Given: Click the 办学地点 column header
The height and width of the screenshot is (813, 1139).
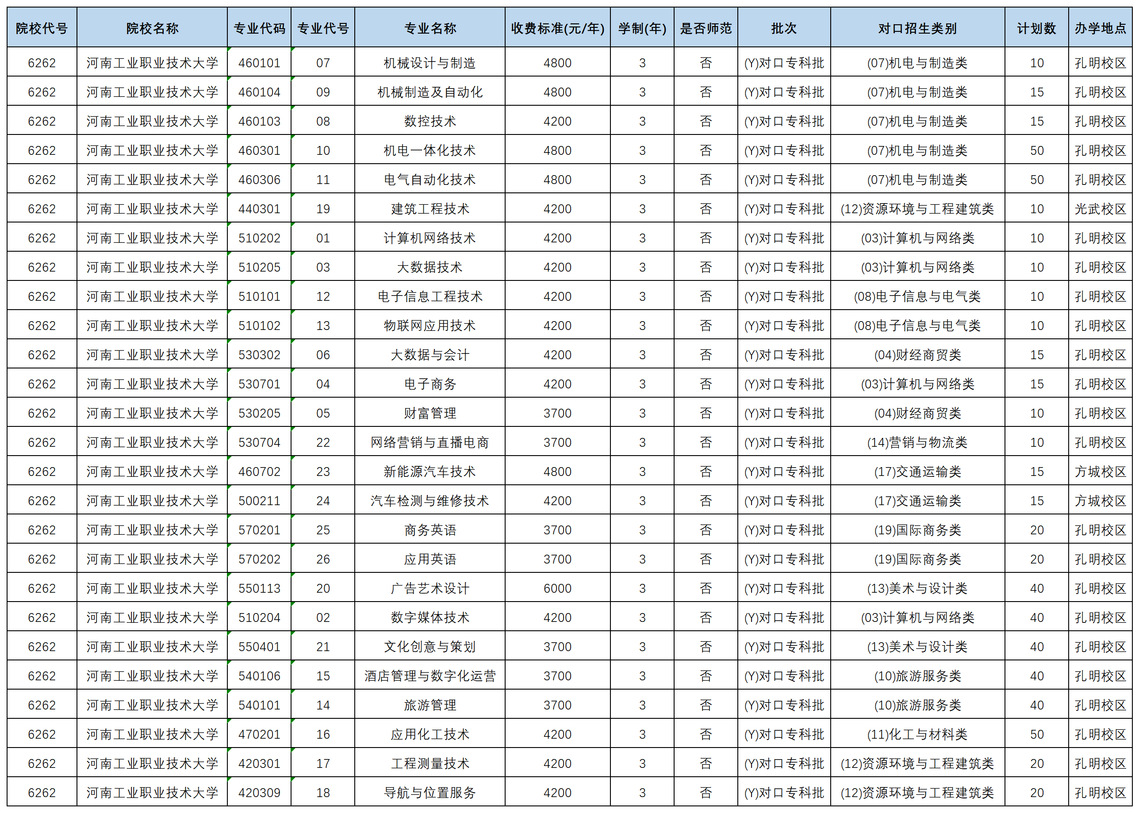Looking at the screenshot, I should (1100, 29).
